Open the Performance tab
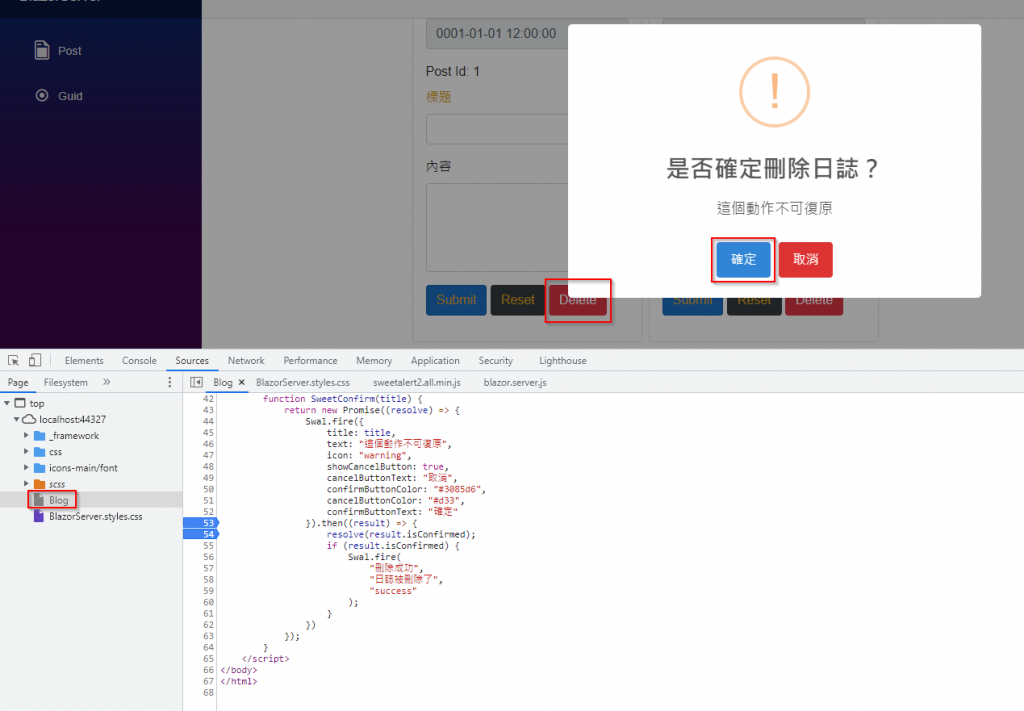 point(310,360)
